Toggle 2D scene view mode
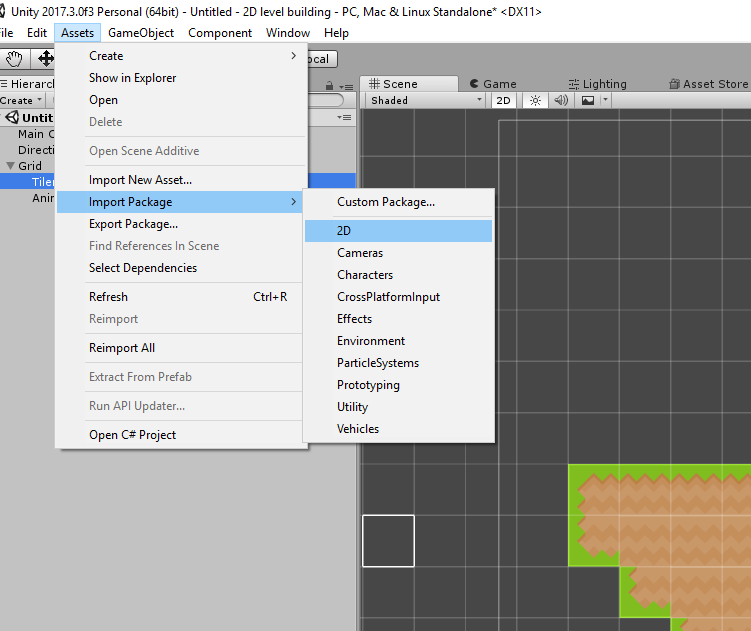This screenshot has width=751, height=631. point(503,100)
